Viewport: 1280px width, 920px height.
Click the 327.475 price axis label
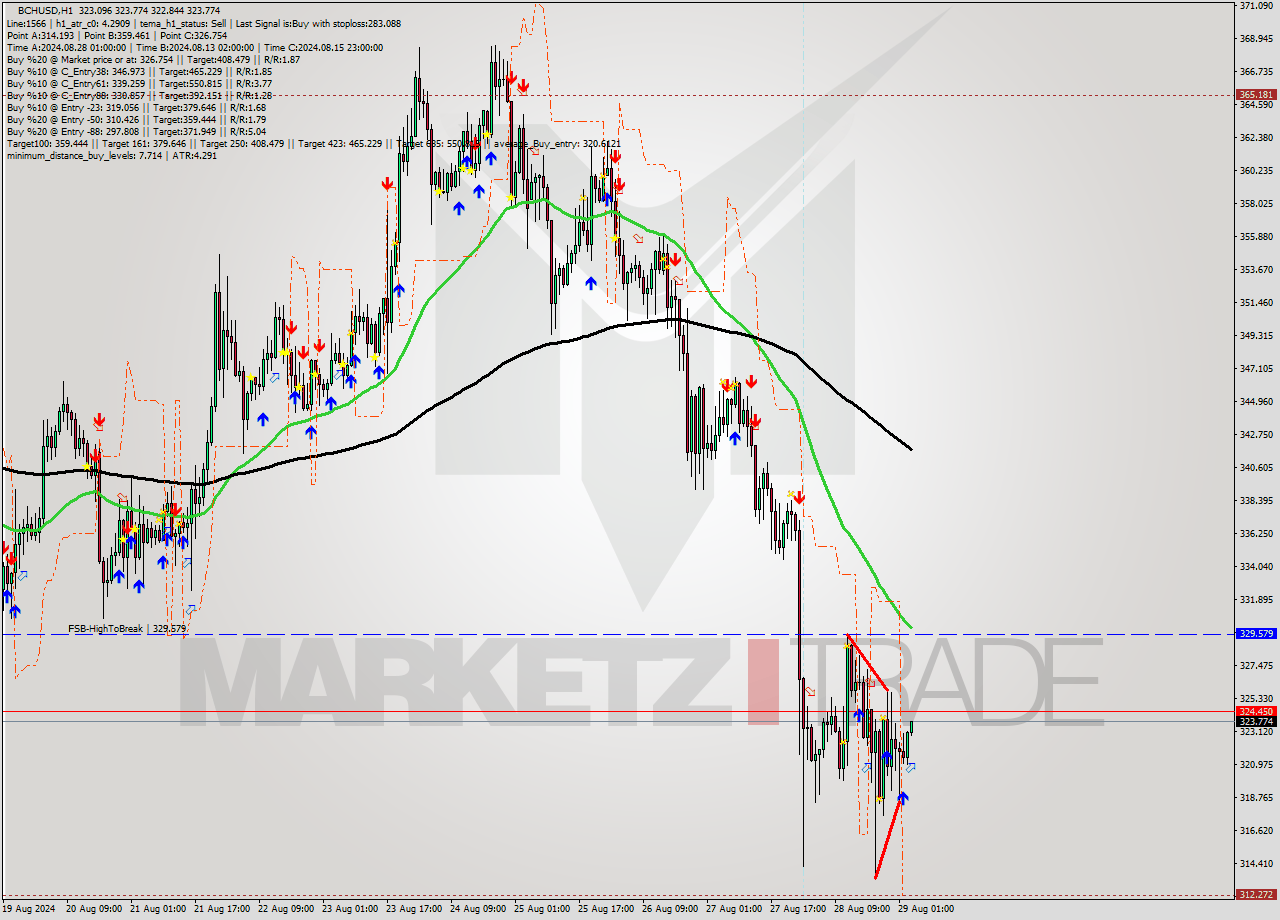(1255, 666)
